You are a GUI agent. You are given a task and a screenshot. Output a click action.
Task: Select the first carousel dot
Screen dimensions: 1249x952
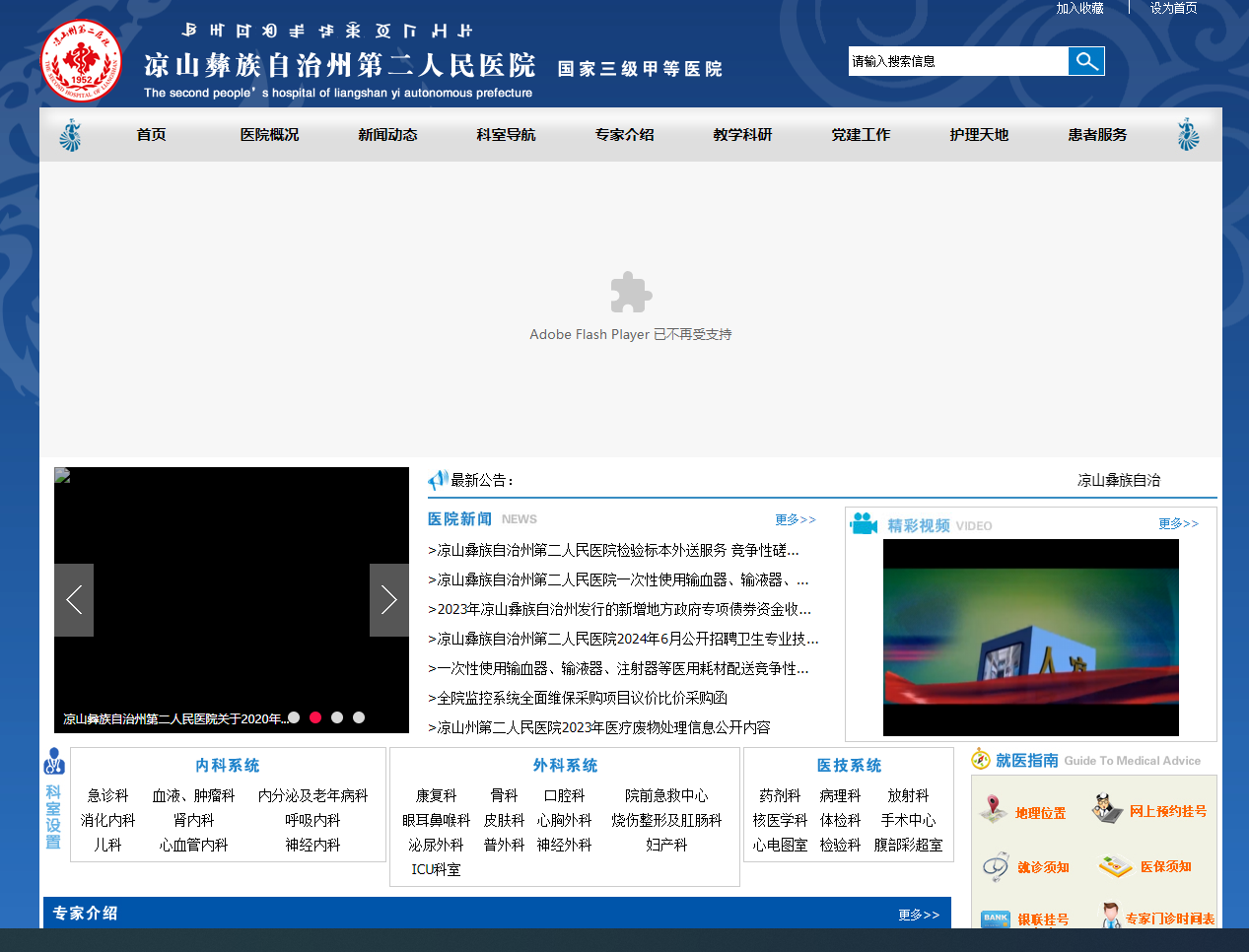pos(294,717)
